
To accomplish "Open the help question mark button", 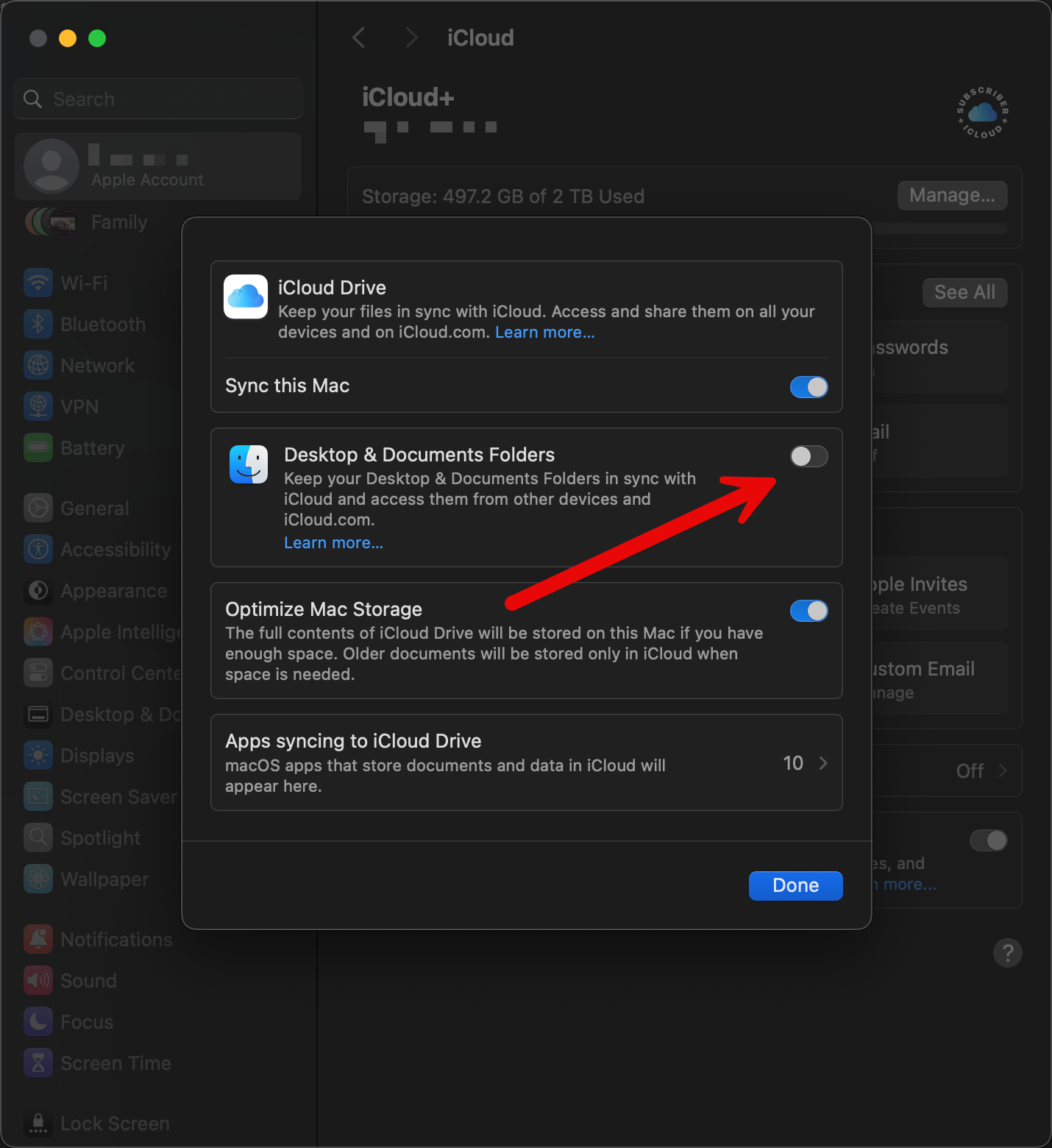I will point(1007,953).
